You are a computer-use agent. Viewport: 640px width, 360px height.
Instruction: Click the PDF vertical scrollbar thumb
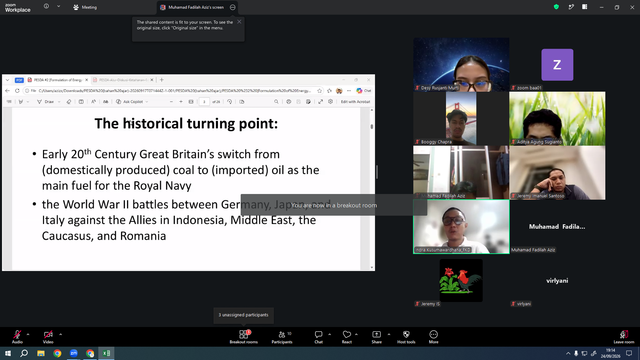(371, 127)
